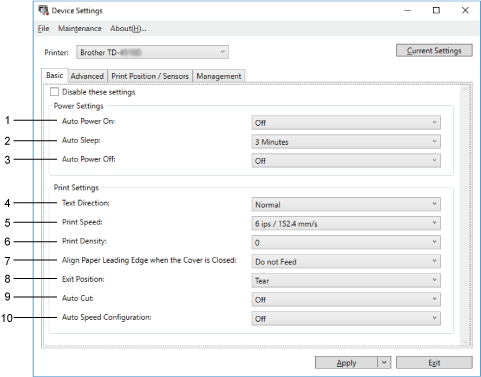Check the Disable these settings checkbox
Viewport: 481px width, 377px height.
(x=54, y=92)
